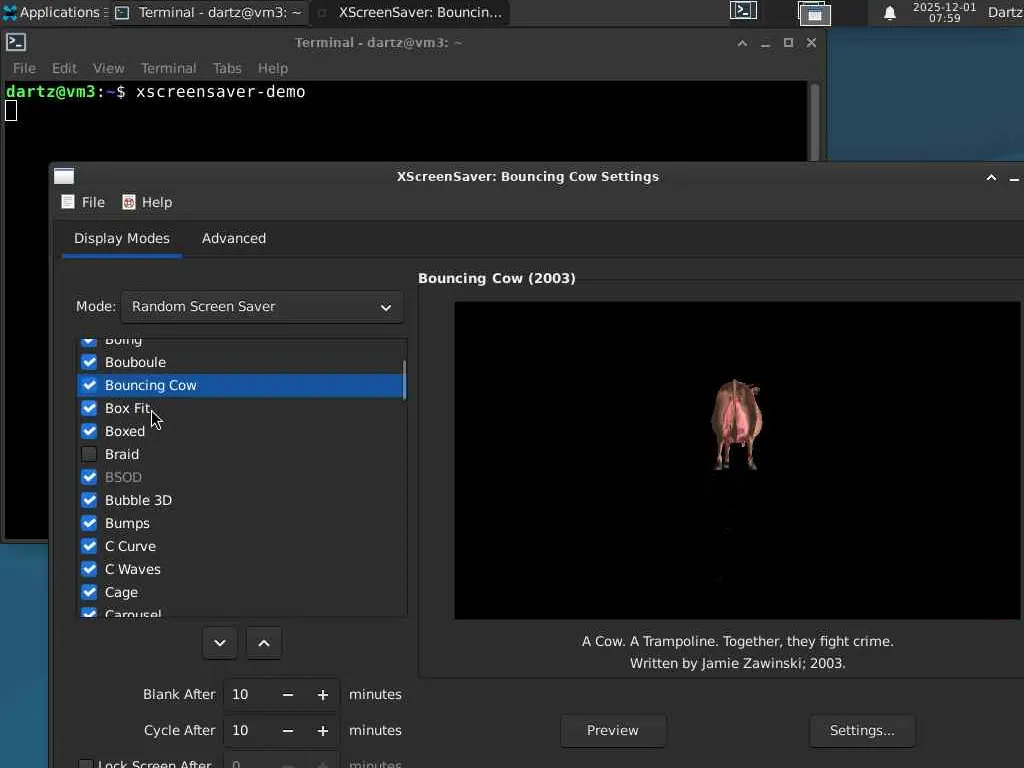Uncheck the Bouboule screensaver checkbox
The height and width of the screenshot is (768, 1024).
coord(89,362)
